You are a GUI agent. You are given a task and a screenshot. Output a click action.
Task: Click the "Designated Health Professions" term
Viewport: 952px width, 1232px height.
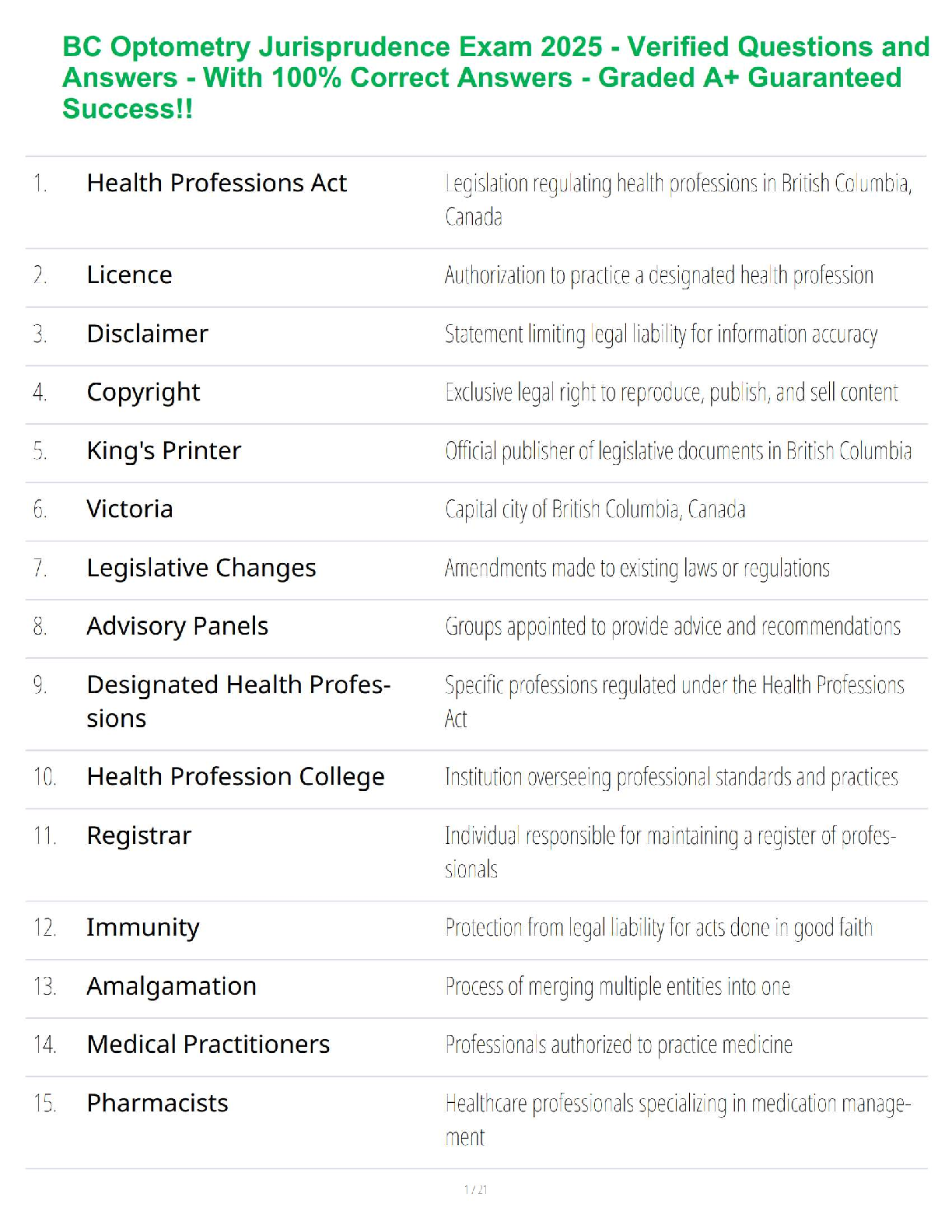(x=237, y=701)
